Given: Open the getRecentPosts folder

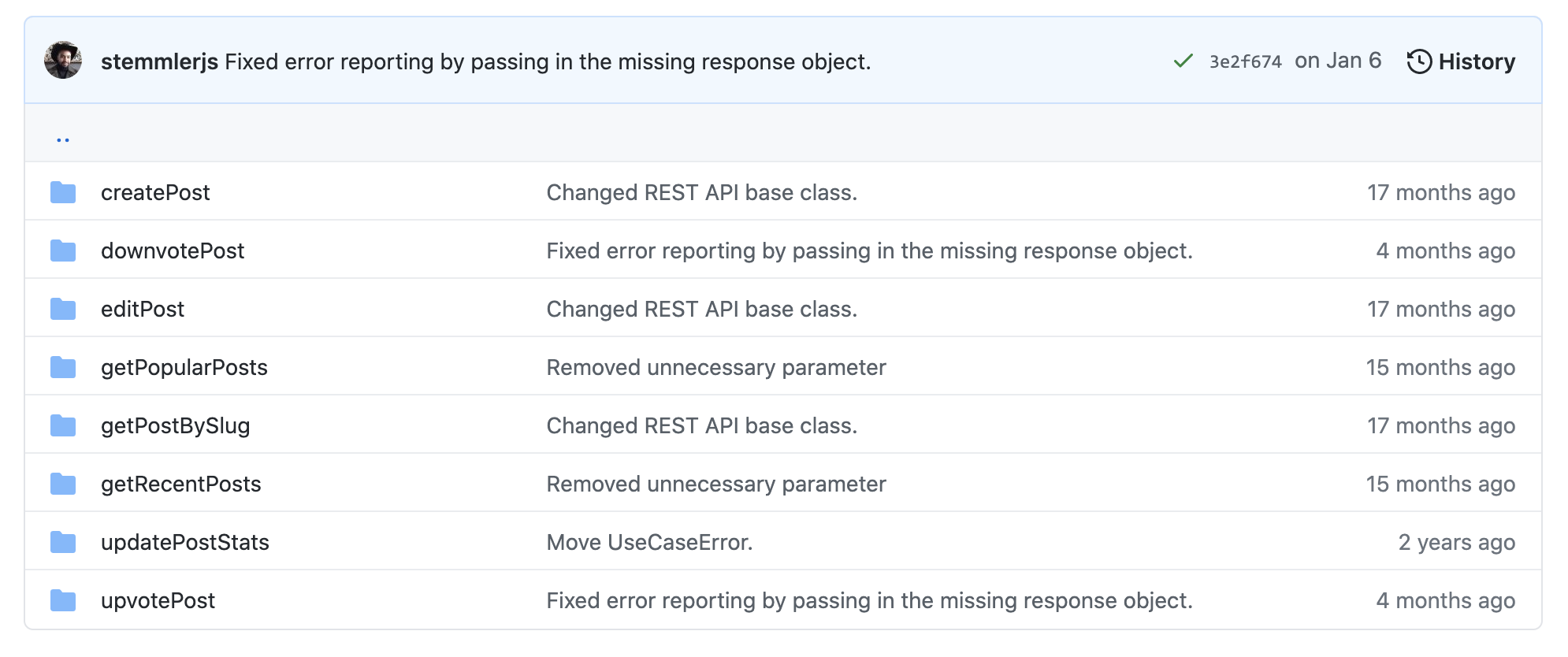Looking at the screenshot, I should [180, 484].
